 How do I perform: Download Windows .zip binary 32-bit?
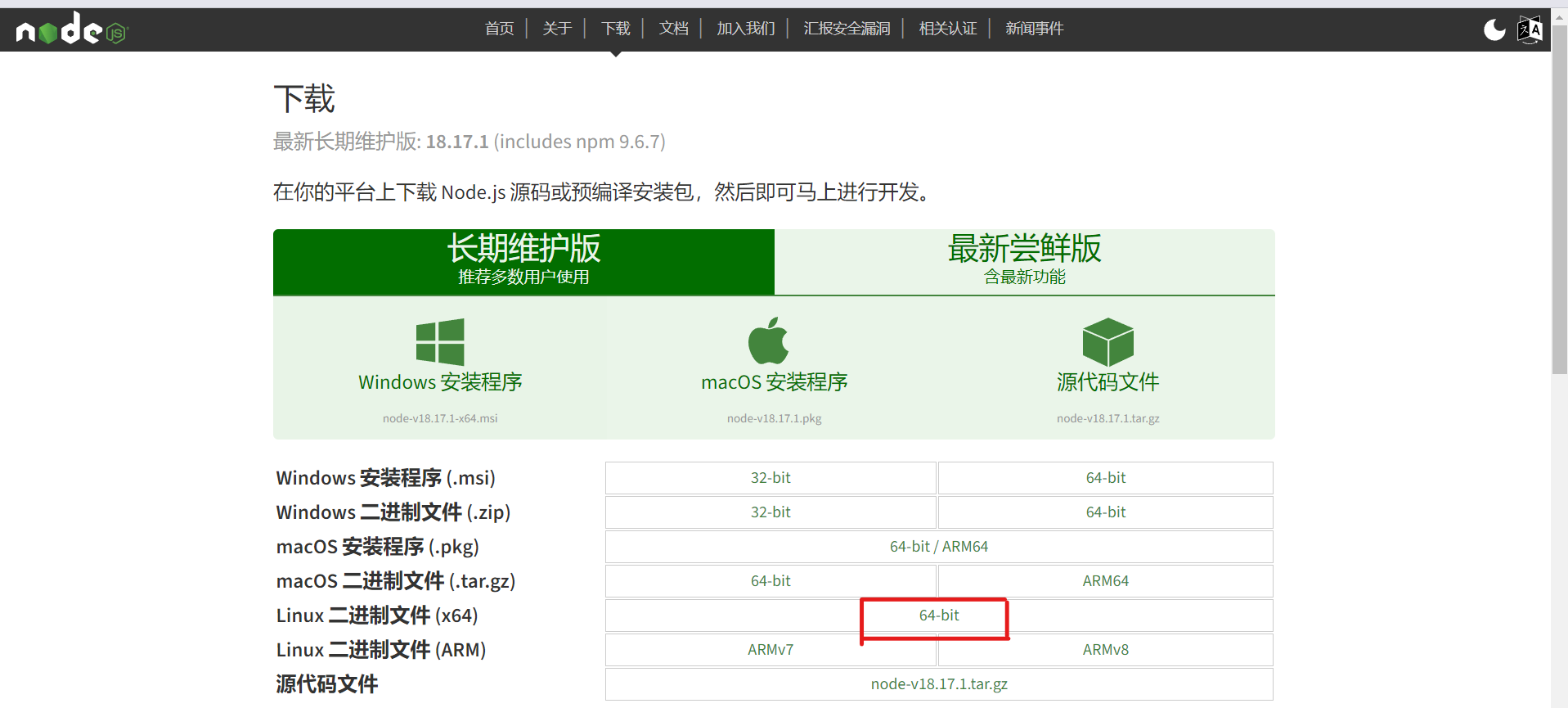pos(771,512)
